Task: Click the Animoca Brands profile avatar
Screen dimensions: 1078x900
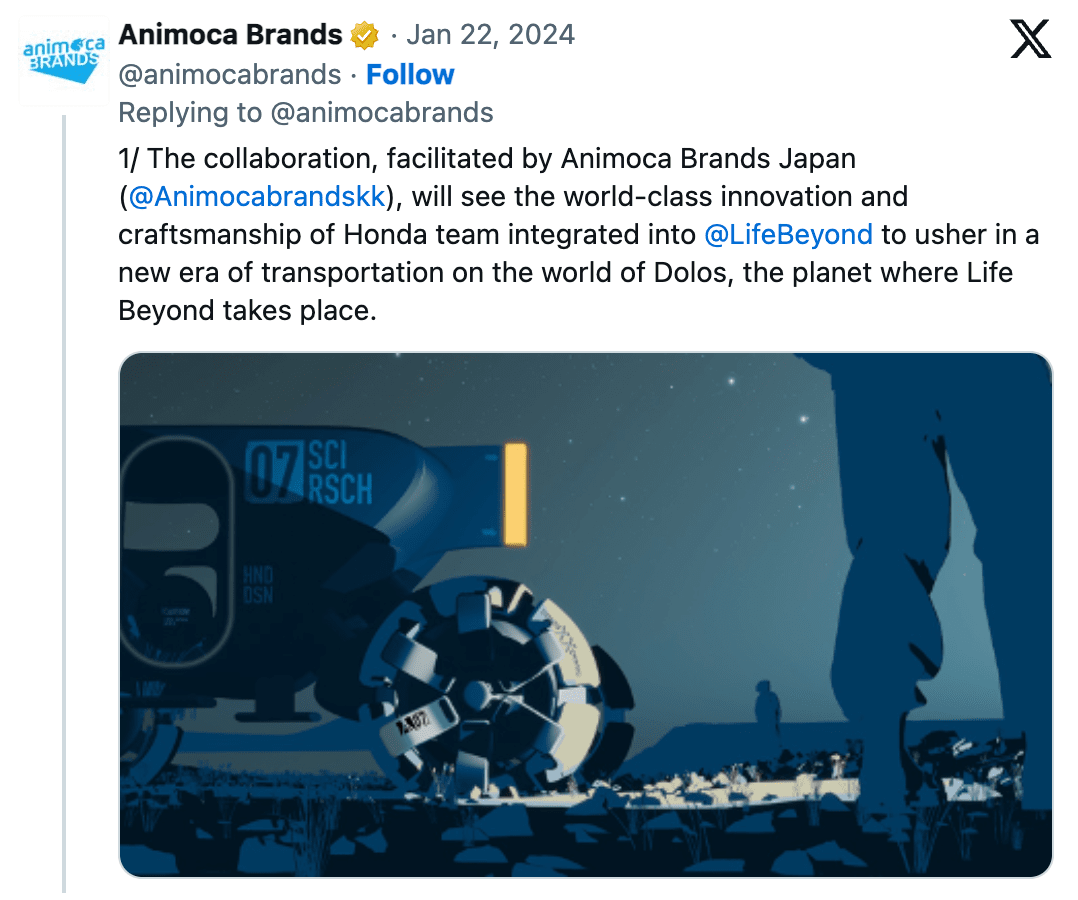Action: click(63, 60)
